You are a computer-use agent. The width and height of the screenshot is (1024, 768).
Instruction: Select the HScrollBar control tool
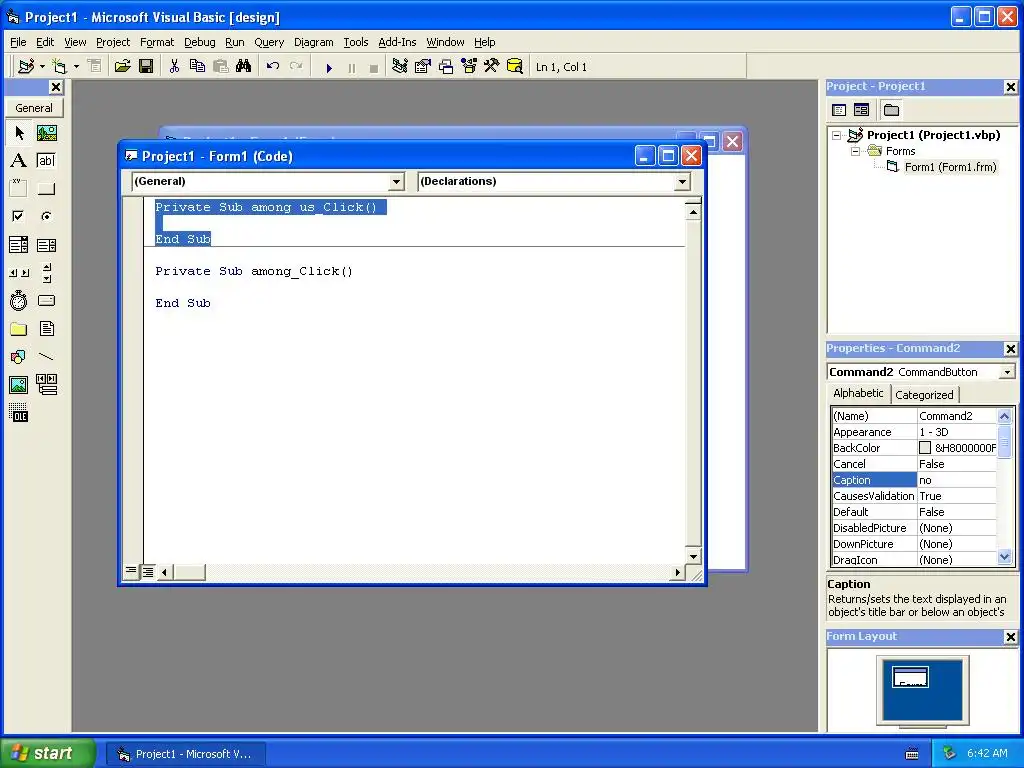18,273
